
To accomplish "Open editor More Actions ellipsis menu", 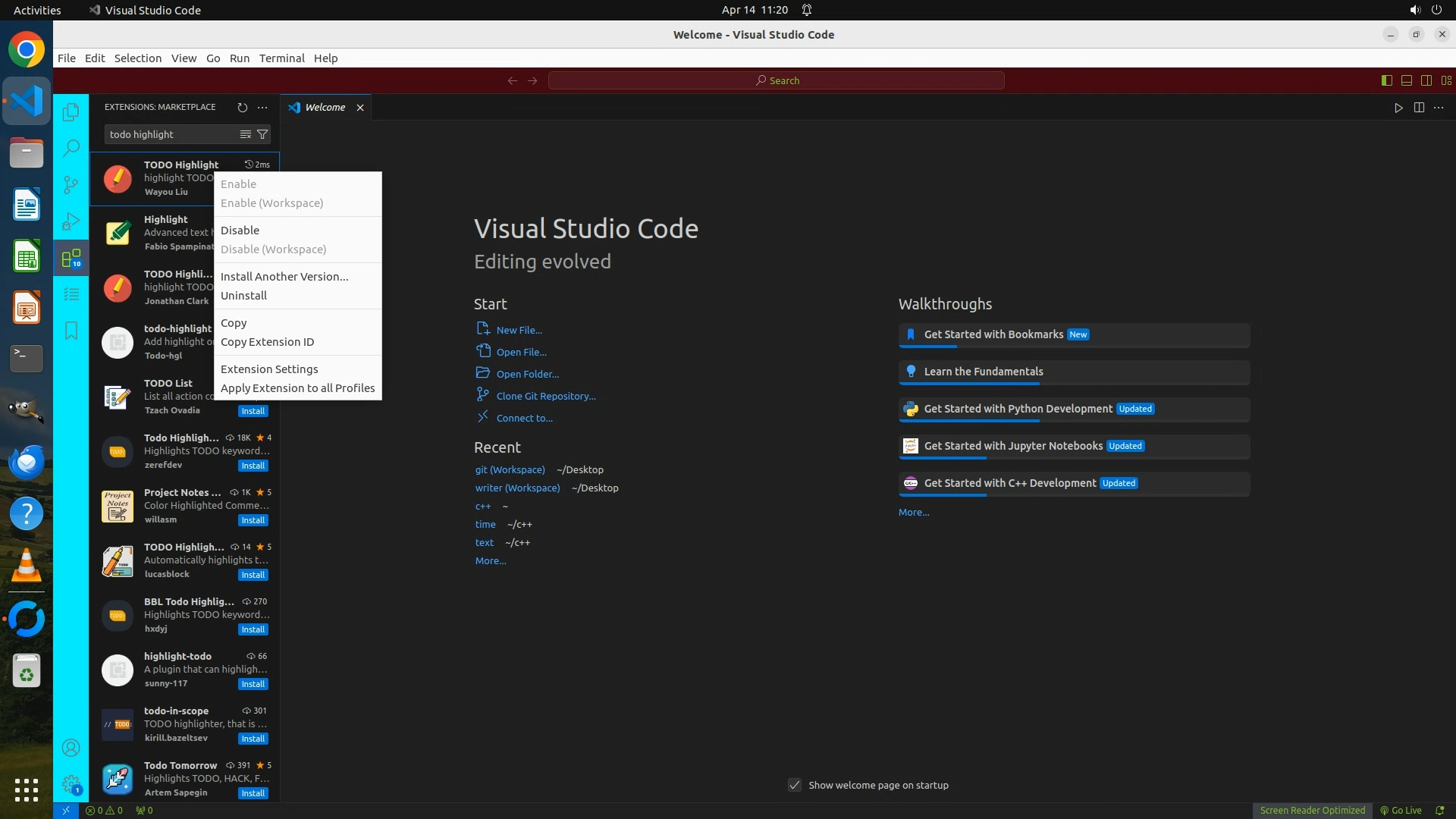I will (1439, 108).
